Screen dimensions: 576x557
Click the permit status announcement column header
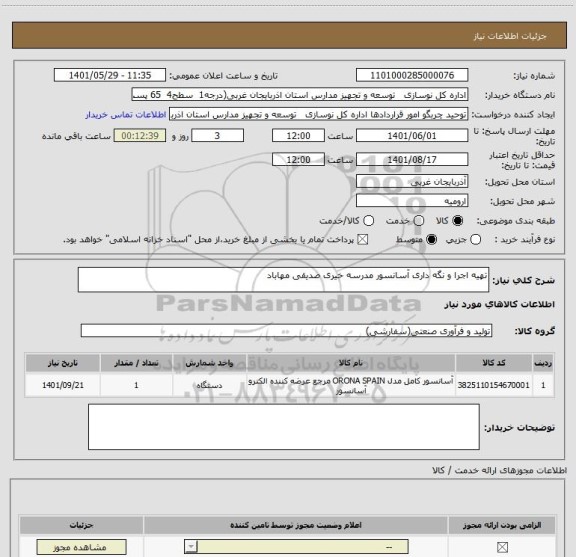(x=296, y=525)
